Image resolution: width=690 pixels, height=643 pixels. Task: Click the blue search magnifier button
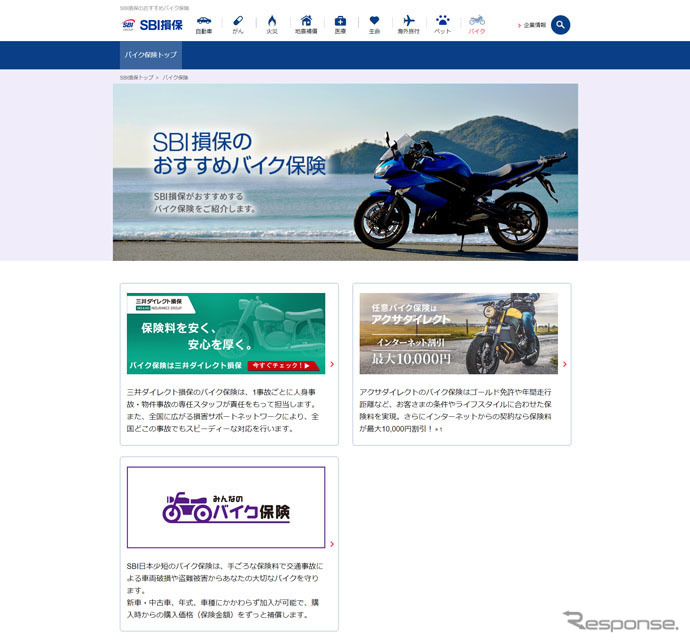pos(560,25)
